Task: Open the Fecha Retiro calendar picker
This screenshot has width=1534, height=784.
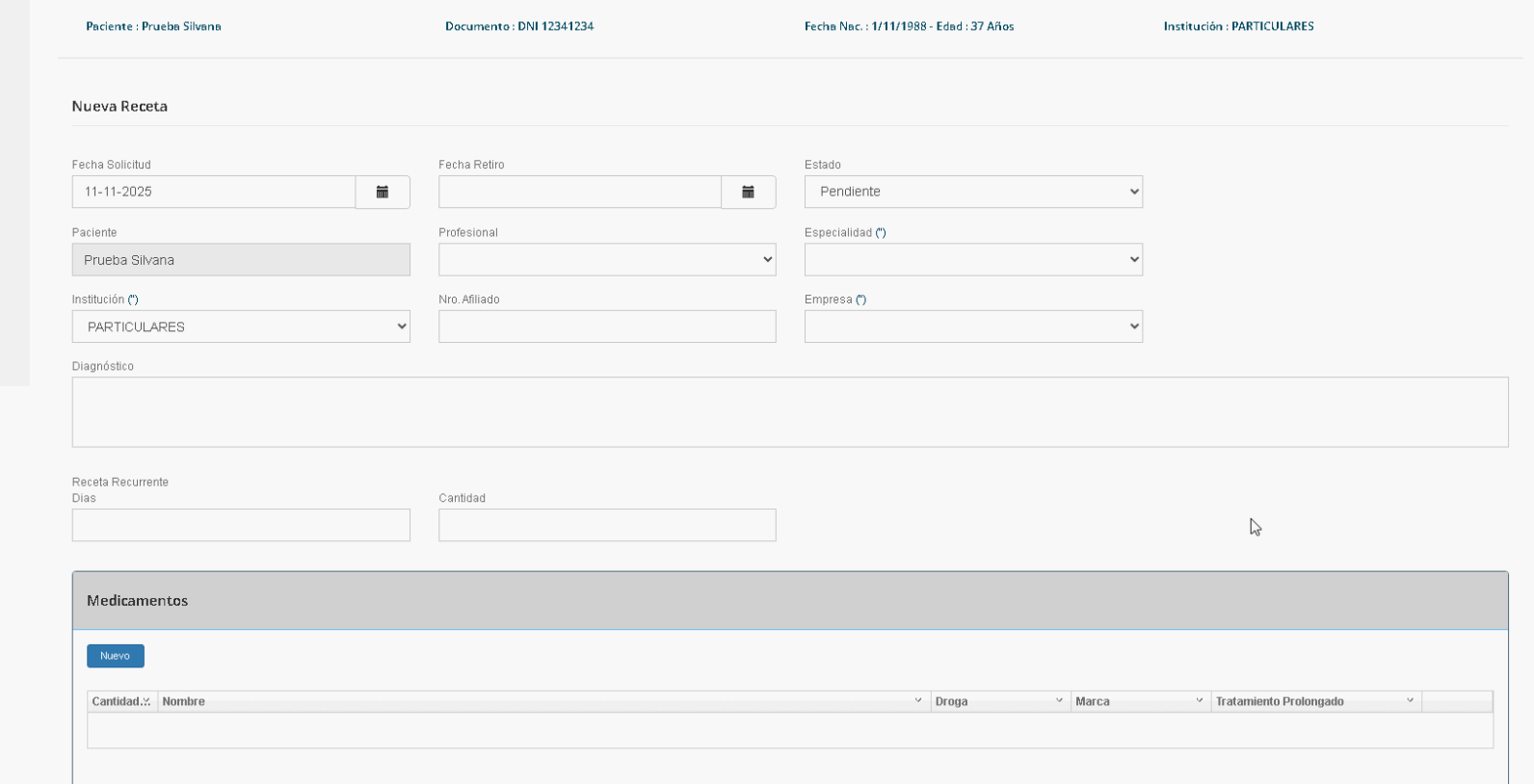Action: coord(748,192)
